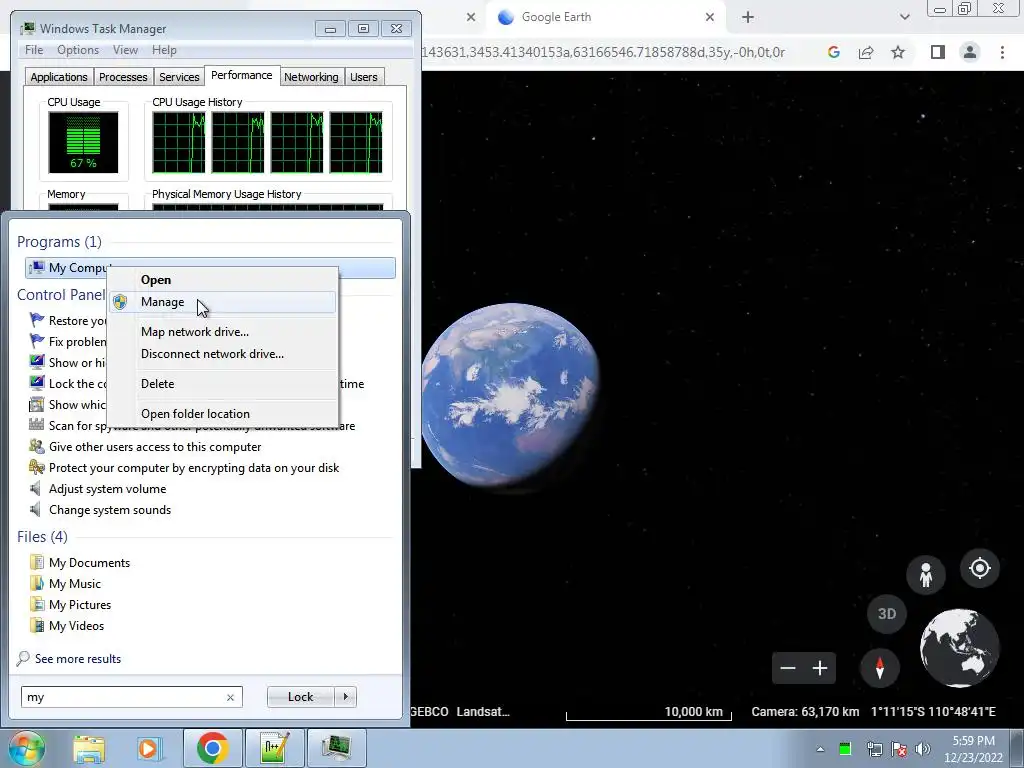Click the taskbar clock showing 5:59 PM
The height and width of the screenshot is (768, 1024).
(x=973, y=749)
